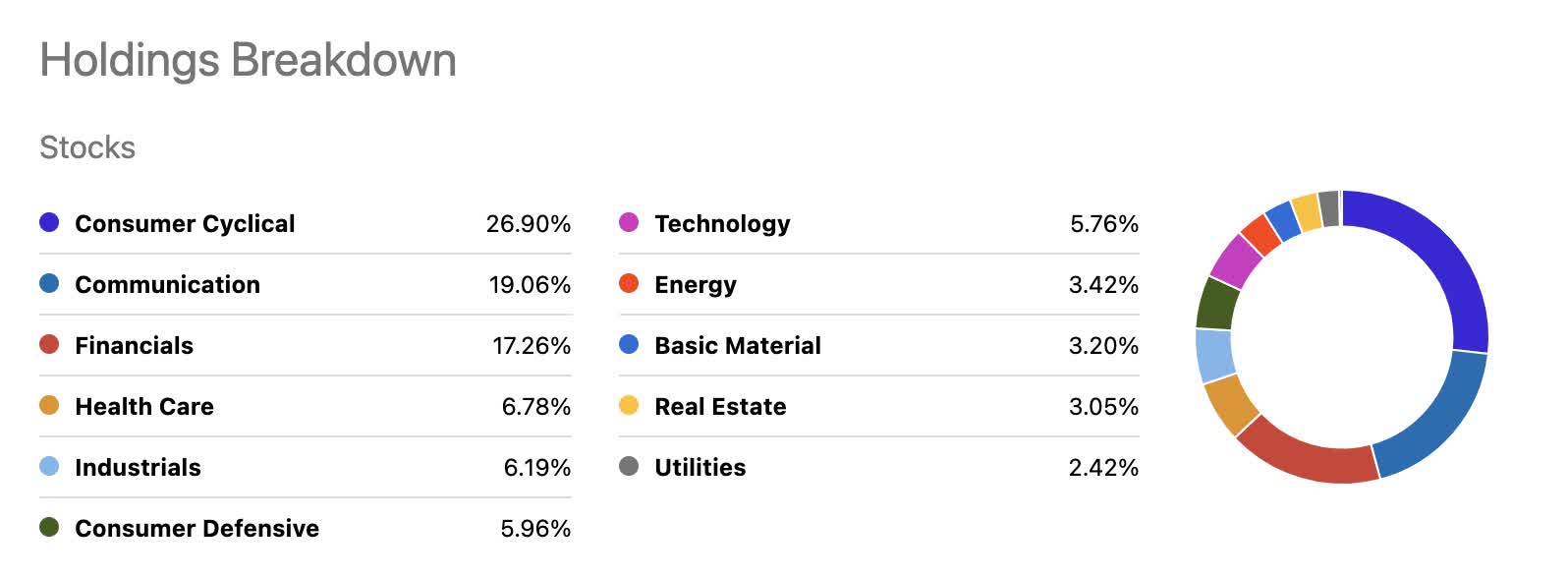Click the Consumer Cyclical purple legend dot

(x=49, y=223)
